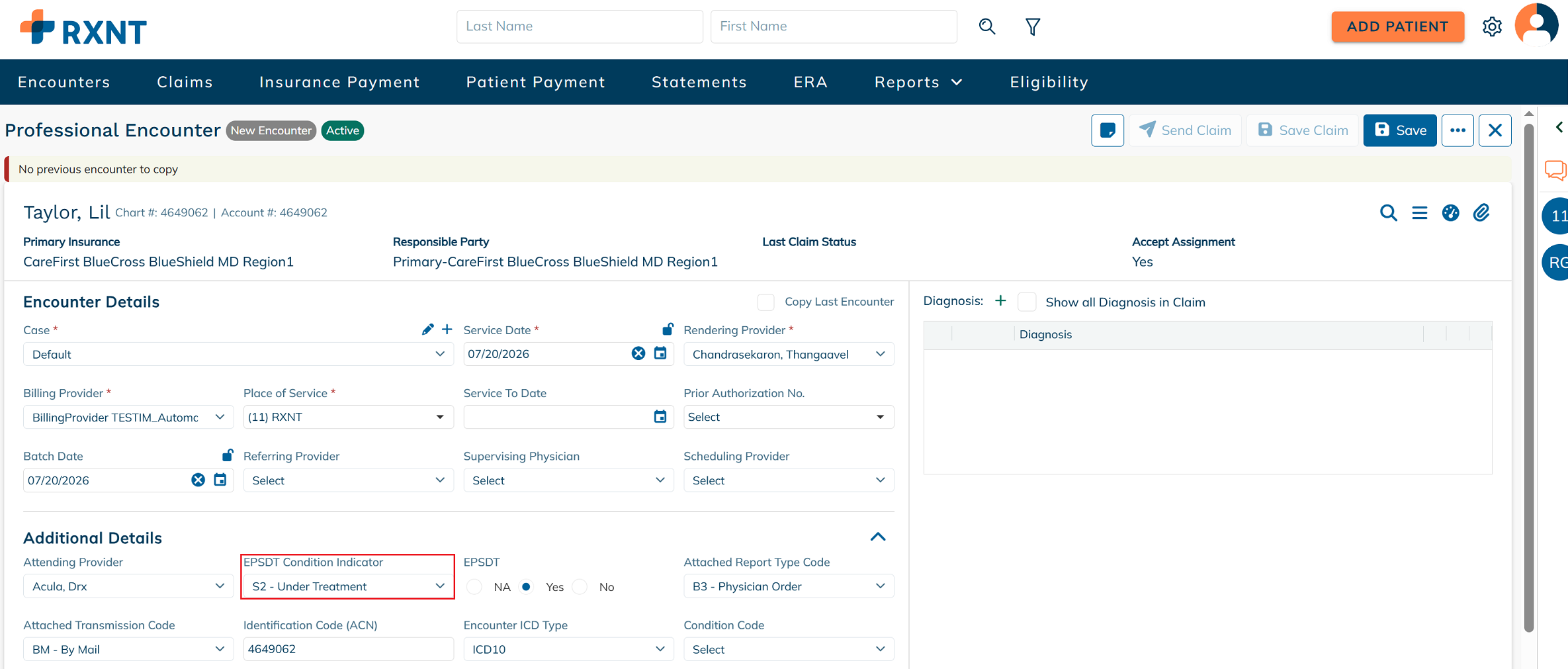Screen dimensions: 1568x669
Task: Open the Attending Provider dropdown
Action: click(x=128, y=586)
